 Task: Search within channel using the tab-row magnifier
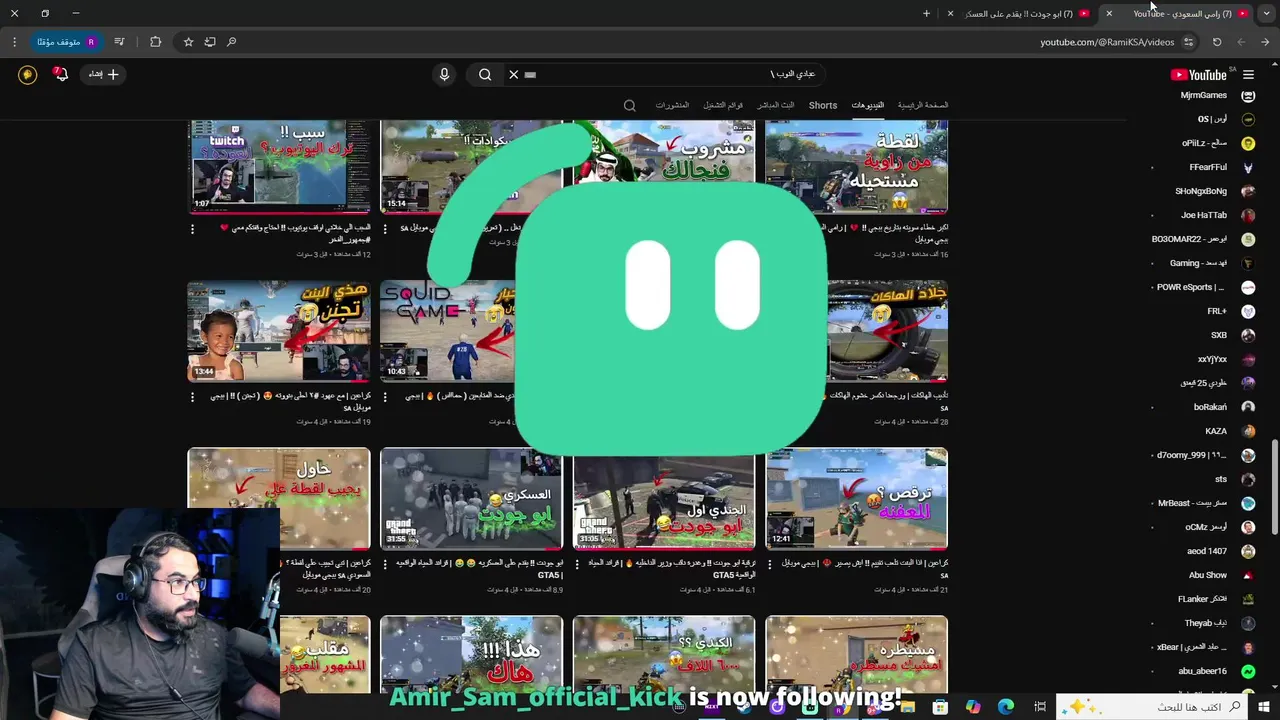pyautogui.click(x=629, y=105)
